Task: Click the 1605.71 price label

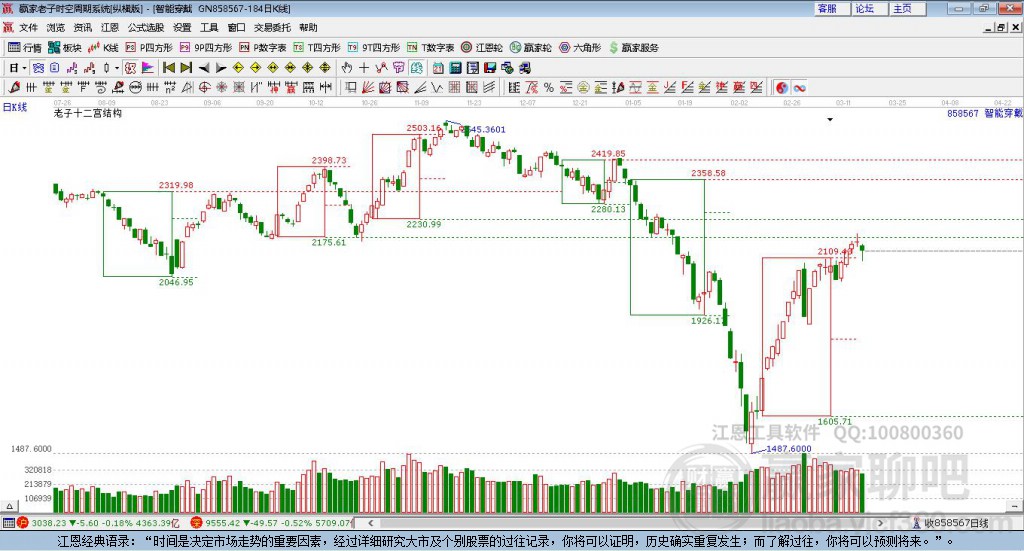Action: (x=835, y=422)
